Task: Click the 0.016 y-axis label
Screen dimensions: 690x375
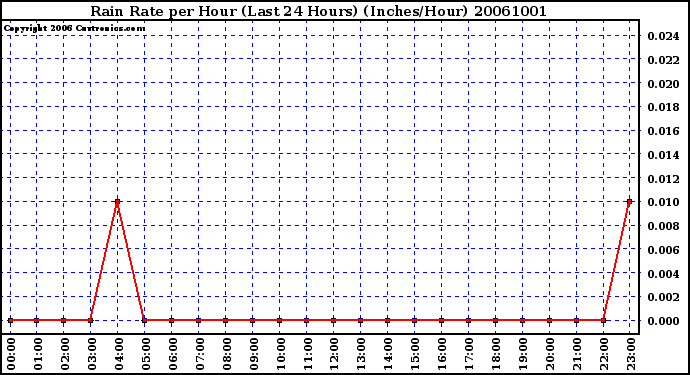Action: point(663,131)
